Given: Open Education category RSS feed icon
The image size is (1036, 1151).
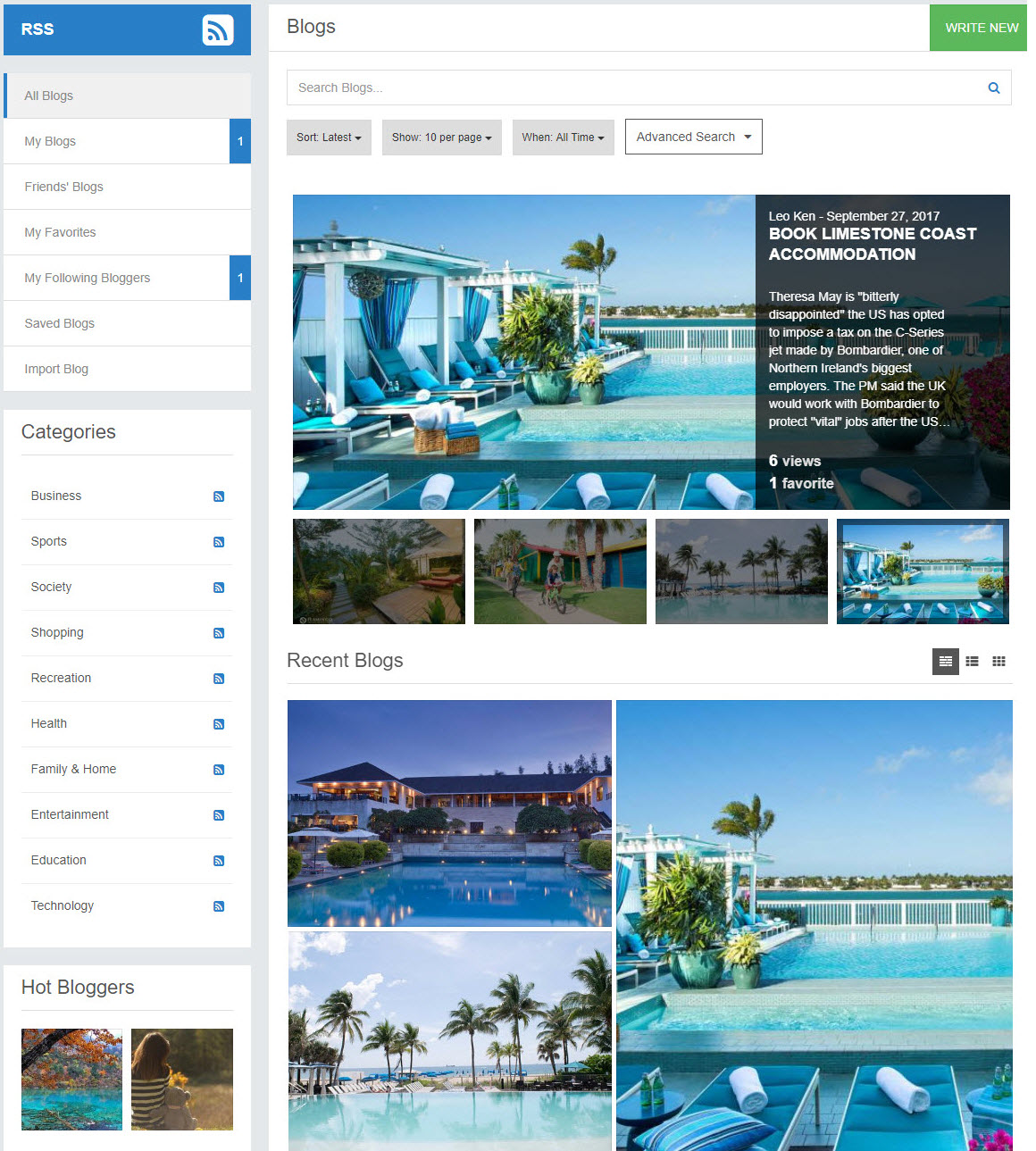Looking at the screenshot, I should [x=219, y=861].
